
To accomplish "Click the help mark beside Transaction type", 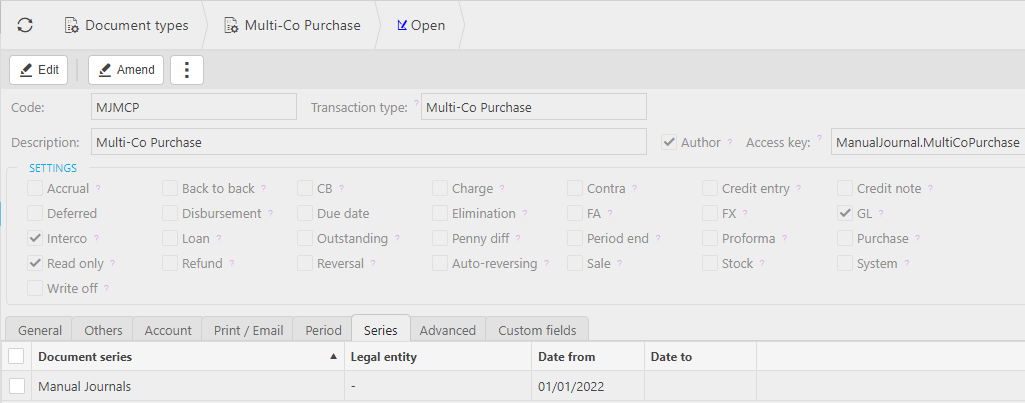I will (415, 102).
